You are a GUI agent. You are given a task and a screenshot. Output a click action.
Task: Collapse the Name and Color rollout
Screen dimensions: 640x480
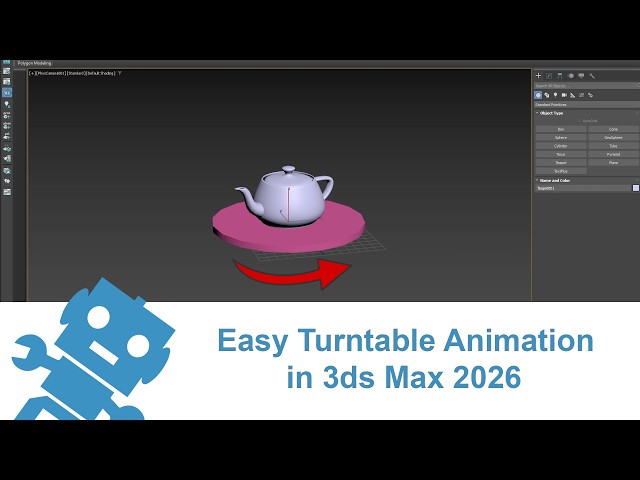(554, 180)
